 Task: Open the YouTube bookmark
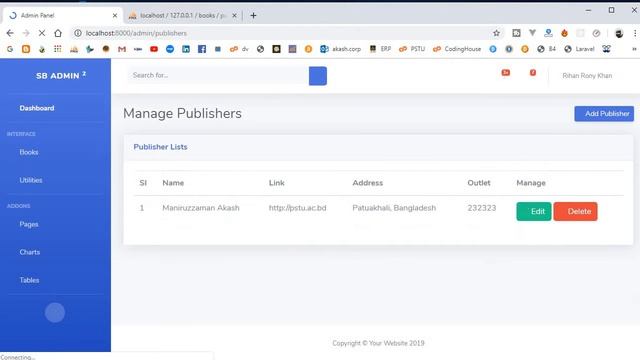pos(154,49)
